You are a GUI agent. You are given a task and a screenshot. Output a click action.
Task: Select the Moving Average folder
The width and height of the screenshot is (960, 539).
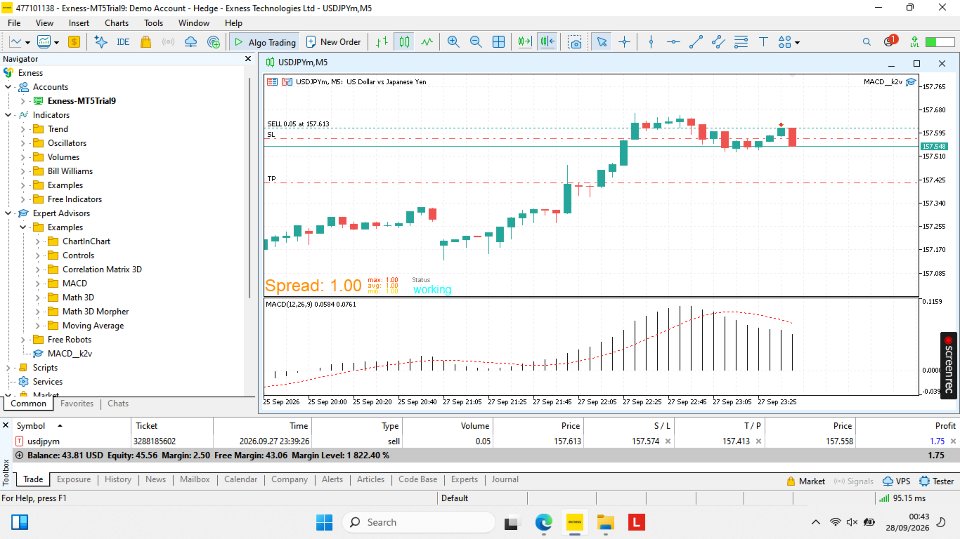[x=92, y=325]
